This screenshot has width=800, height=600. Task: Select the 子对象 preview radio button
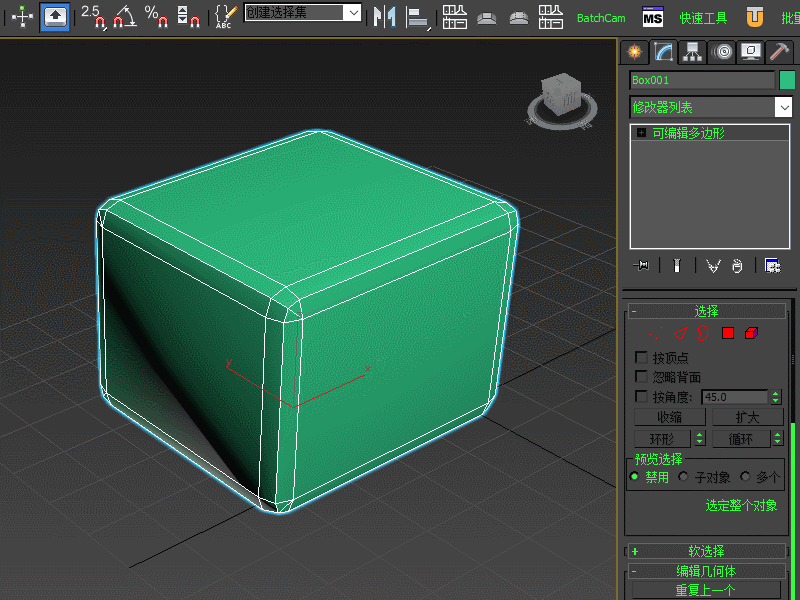(x=683, y=477)
